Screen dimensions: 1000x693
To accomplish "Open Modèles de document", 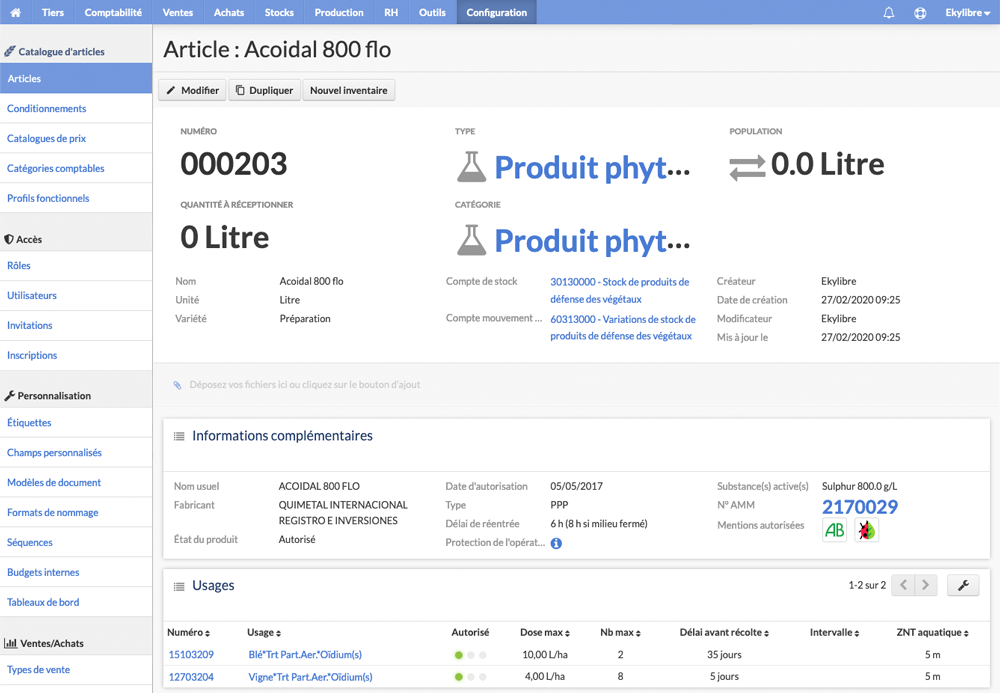I will pyautogui.click(x=76, y=483).
